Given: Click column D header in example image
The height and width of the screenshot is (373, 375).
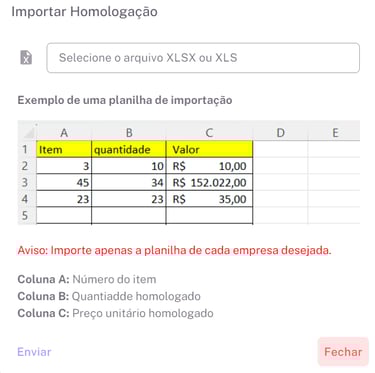Looking at the screenshot, I should (x=281, y=133).
